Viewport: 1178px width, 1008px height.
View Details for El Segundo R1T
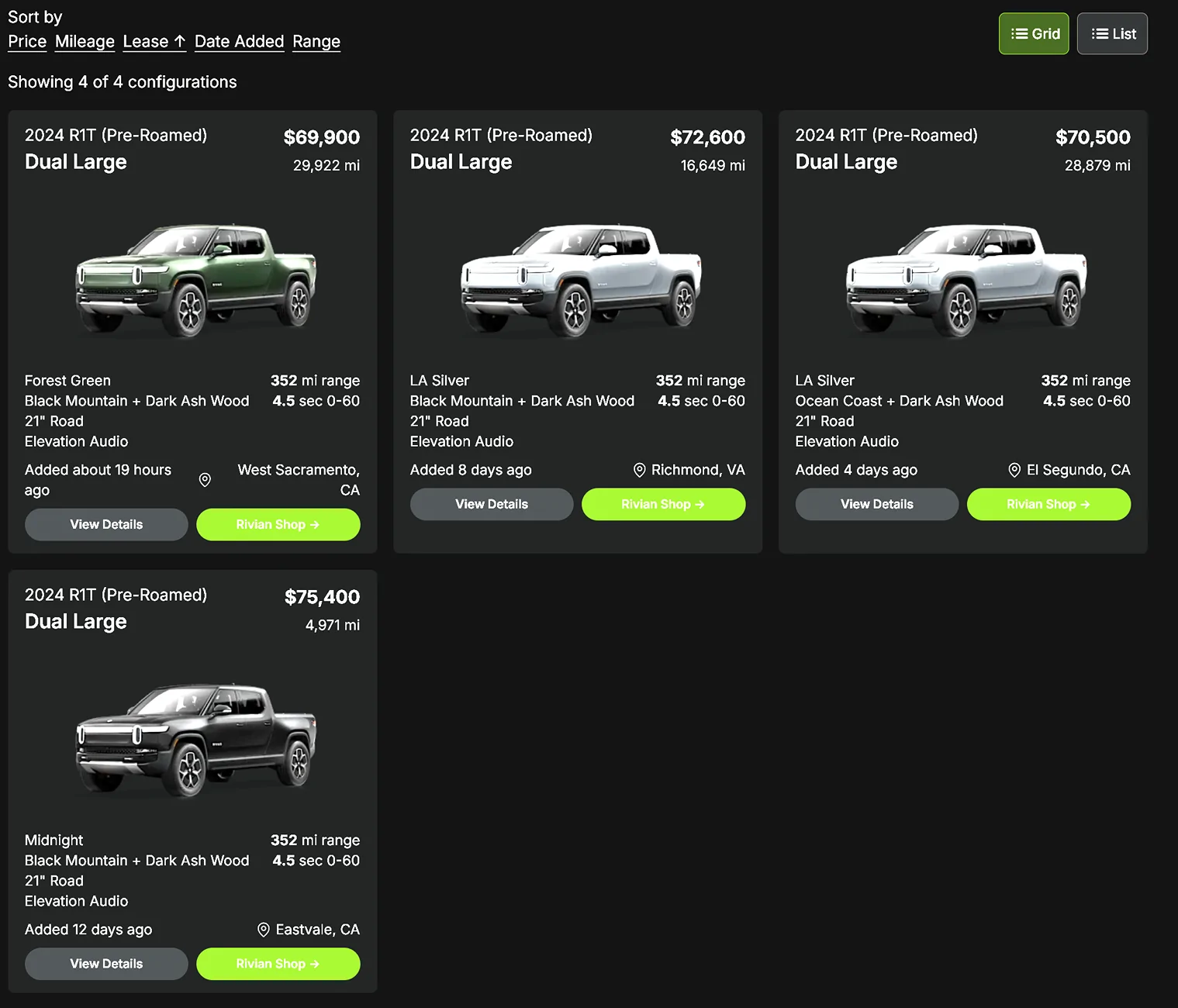coord(877,505)
